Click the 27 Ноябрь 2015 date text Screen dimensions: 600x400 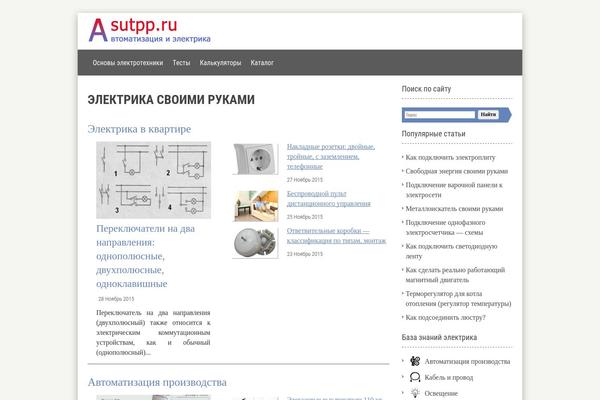305,180
